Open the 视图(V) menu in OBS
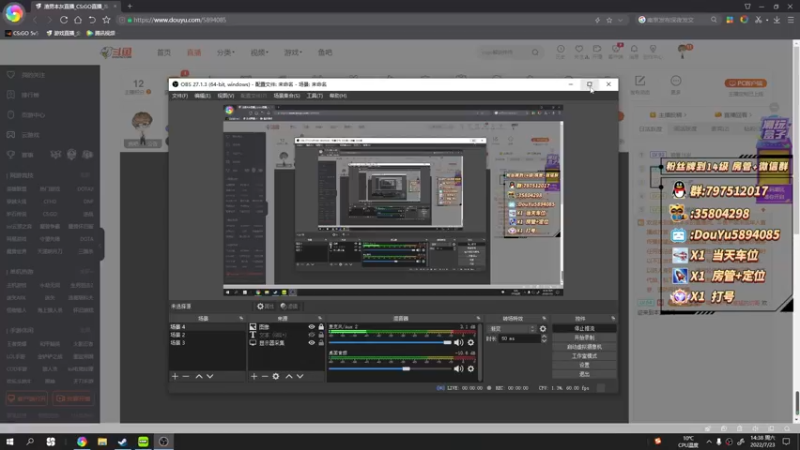This screenshot has width=800, height=450. (x=226, y=96)
